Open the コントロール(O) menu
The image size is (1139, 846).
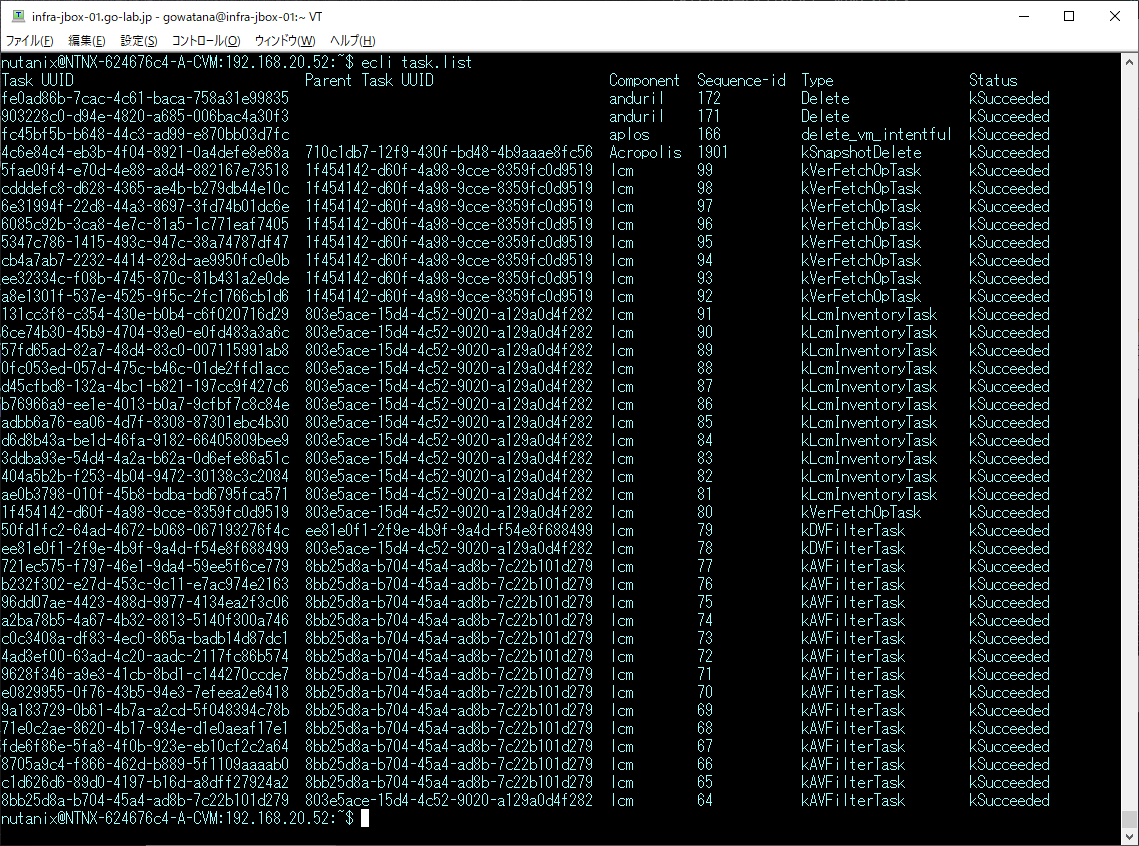tap(206, 41)
